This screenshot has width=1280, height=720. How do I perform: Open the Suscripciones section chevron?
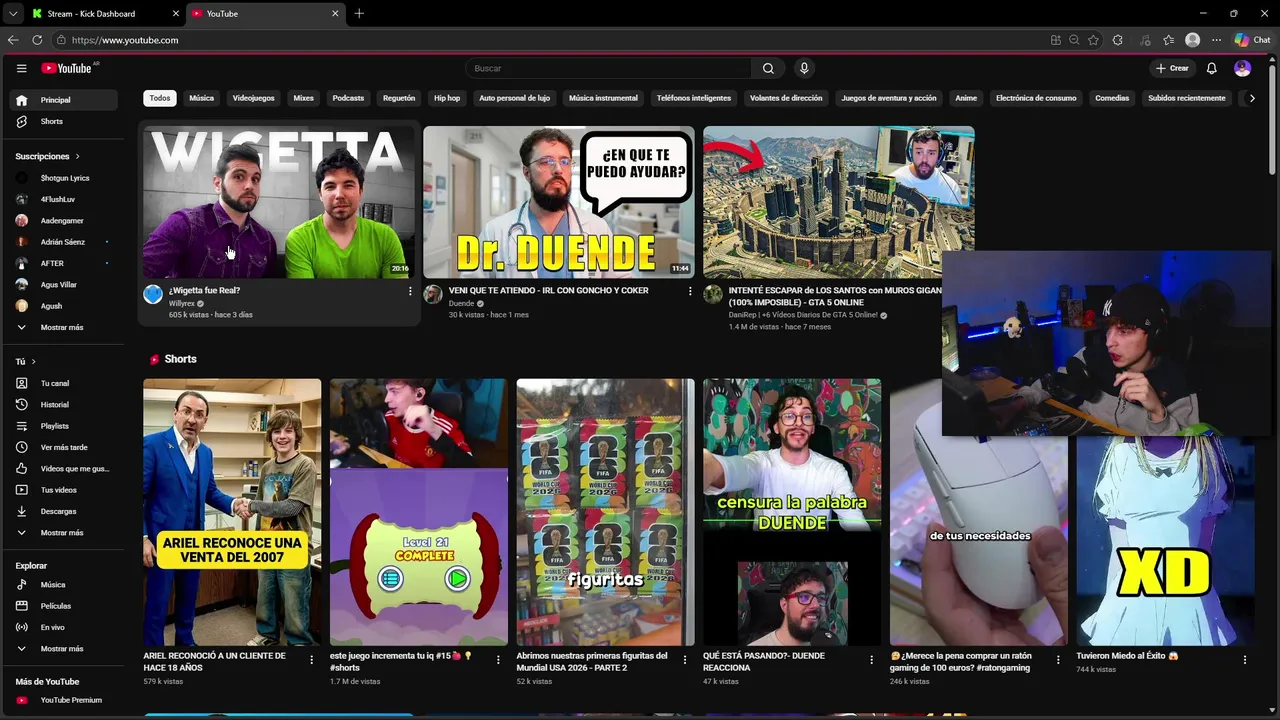point(77,157)
